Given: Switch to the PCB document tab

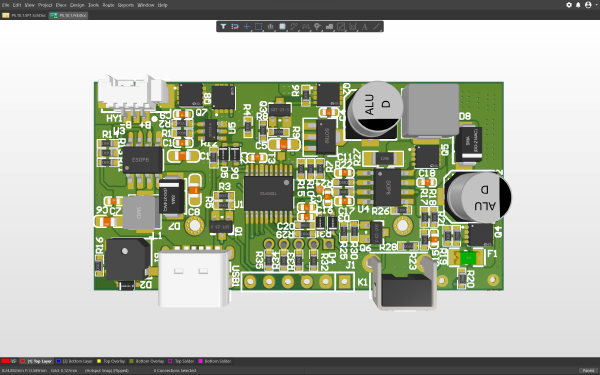Looking at the screenshot, I should click(x=69, y=15).
